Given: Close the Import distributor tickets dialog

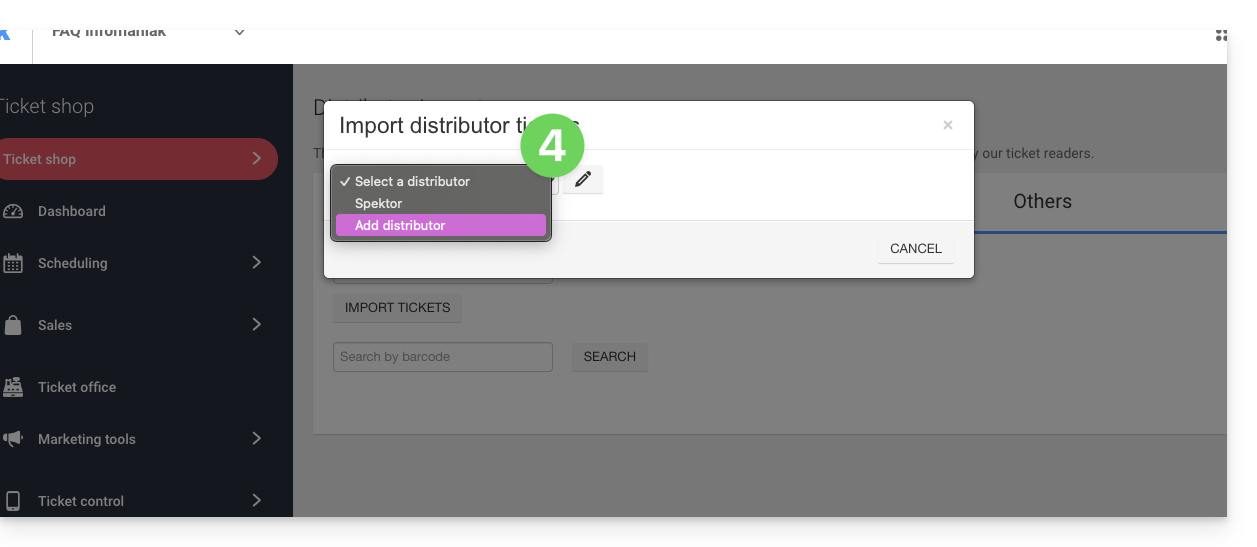Looking at the screenshot, I should click(947, 125).
